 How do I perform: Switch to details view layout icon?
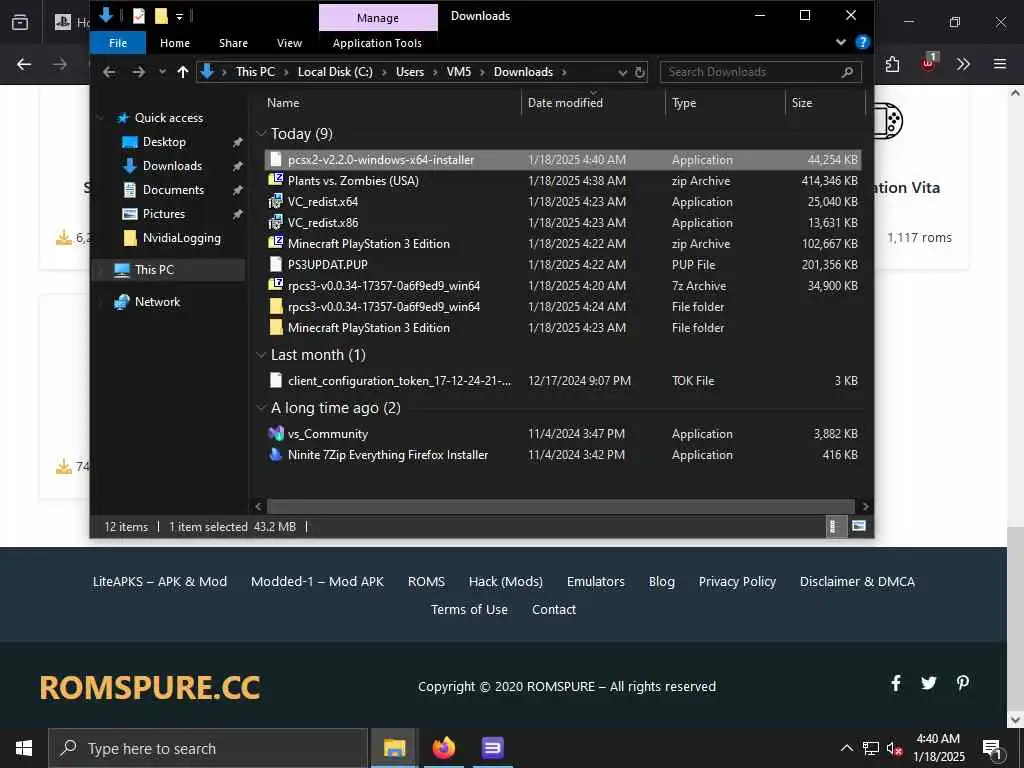point(833,526)
